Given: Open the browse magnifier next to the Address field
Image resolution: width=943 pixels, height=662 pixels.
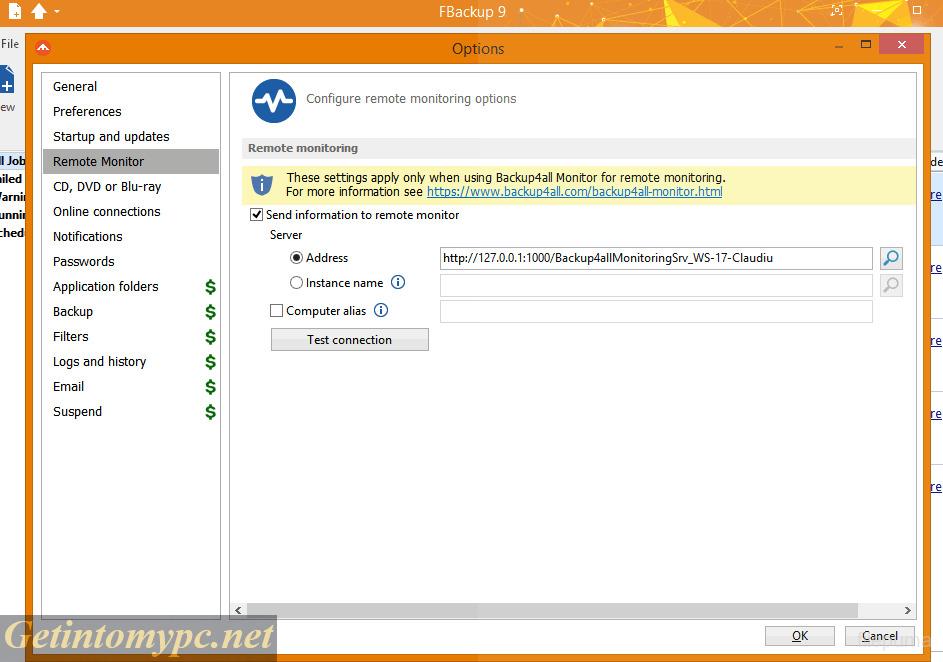Looking at the screenshot, I should (890, 258).
